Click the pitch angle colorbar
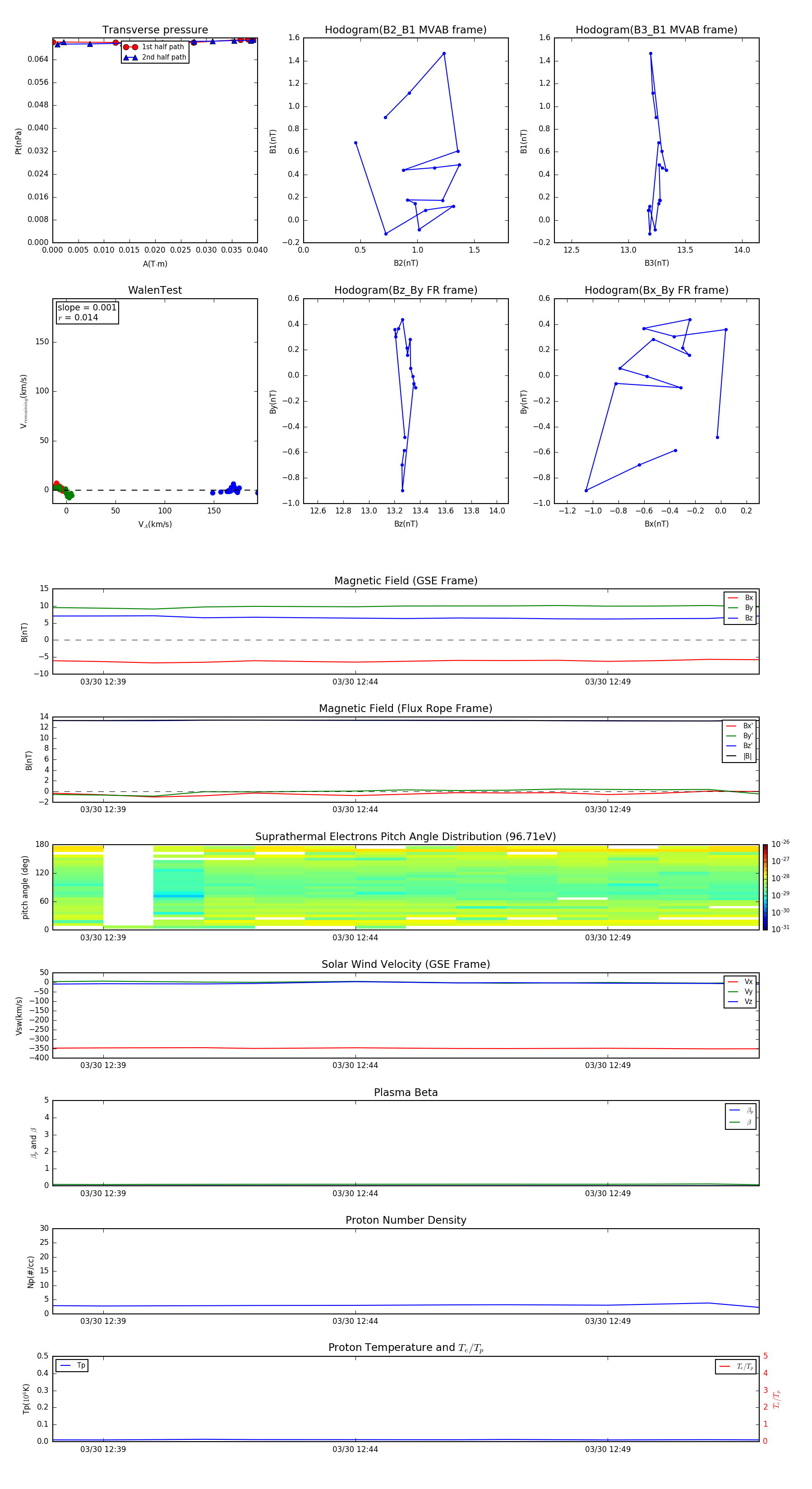 click(765, 887)
